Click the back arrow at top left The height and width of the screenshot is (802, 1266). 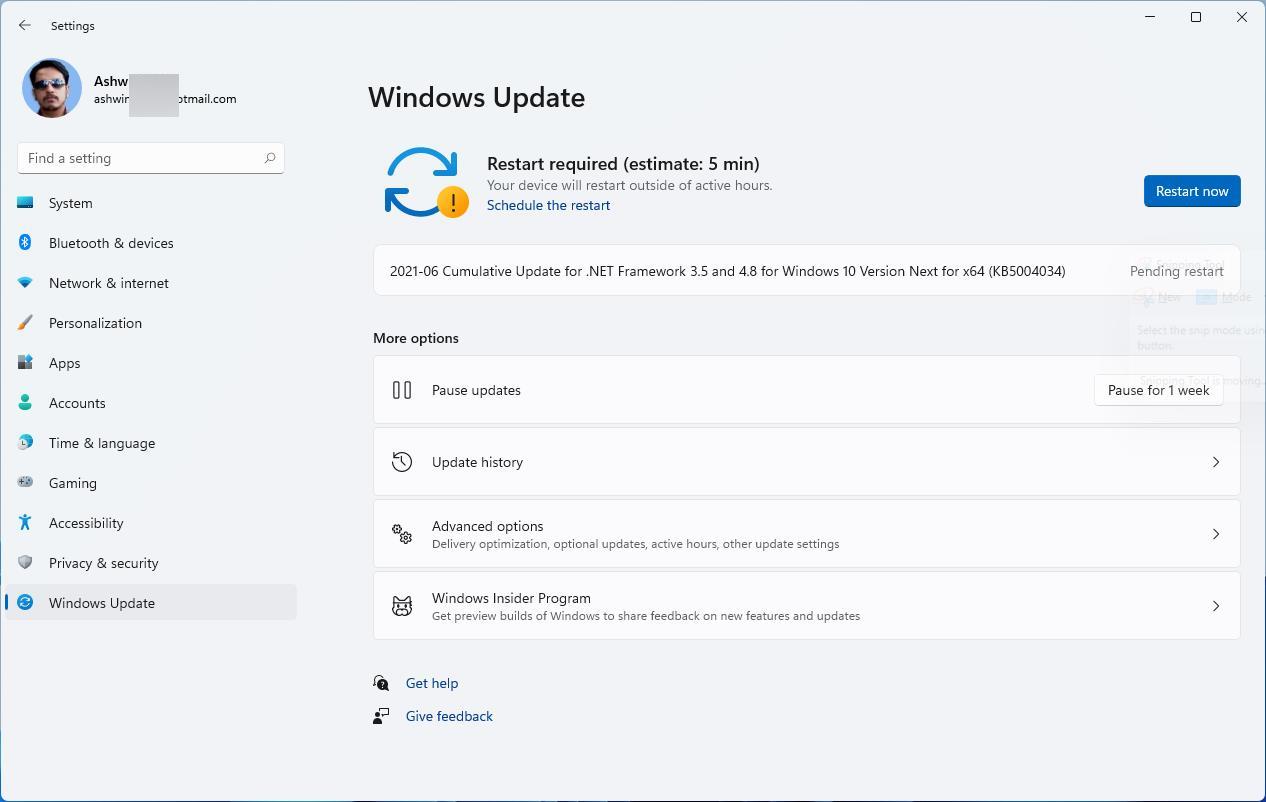point(24,25)
